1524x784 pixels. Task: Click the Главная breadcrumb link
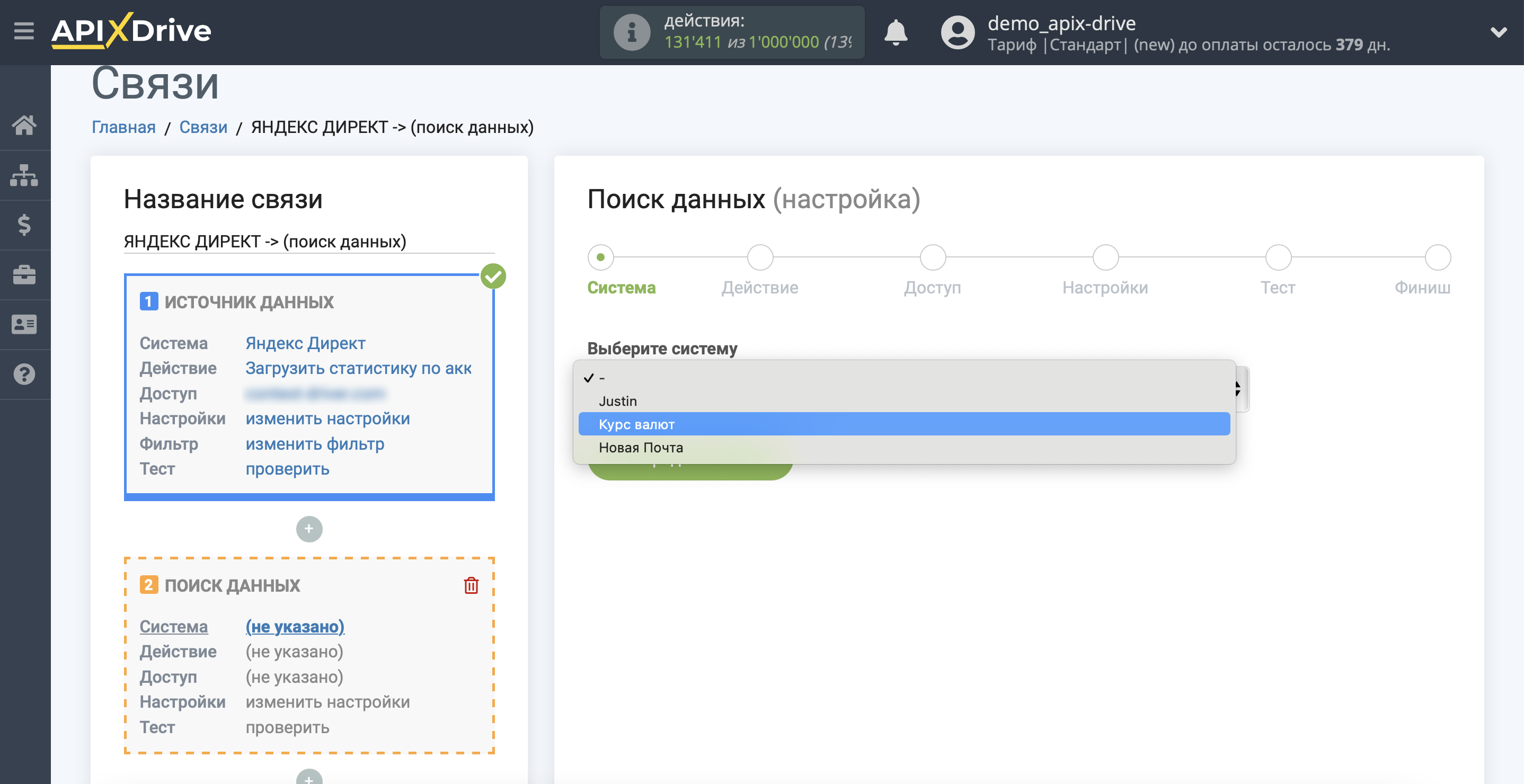123,127
